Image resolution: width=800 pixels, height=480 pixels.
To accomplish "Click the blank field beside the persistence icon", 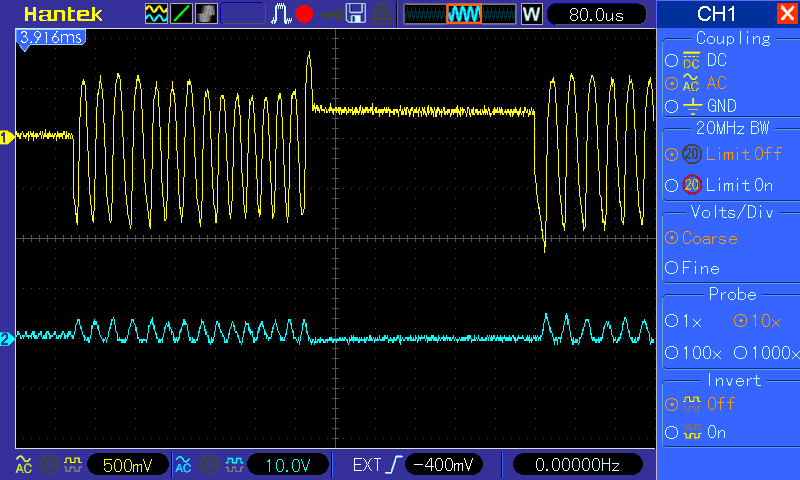I will [x=243, y=14].
